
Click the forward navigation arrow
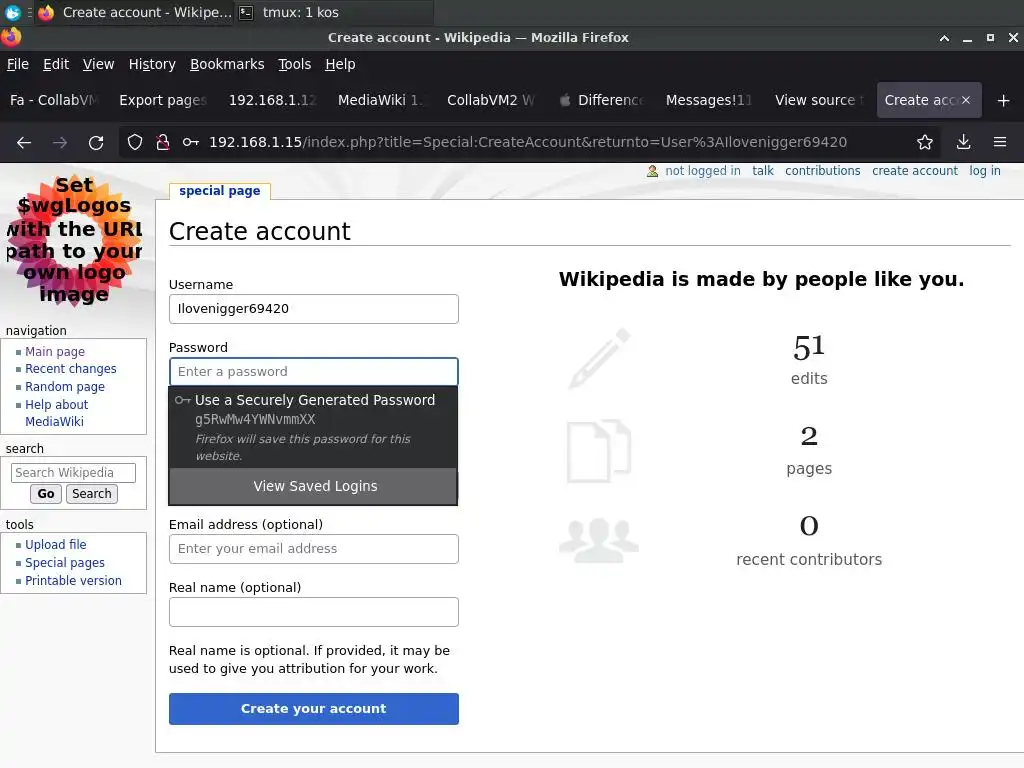point(60,142)
